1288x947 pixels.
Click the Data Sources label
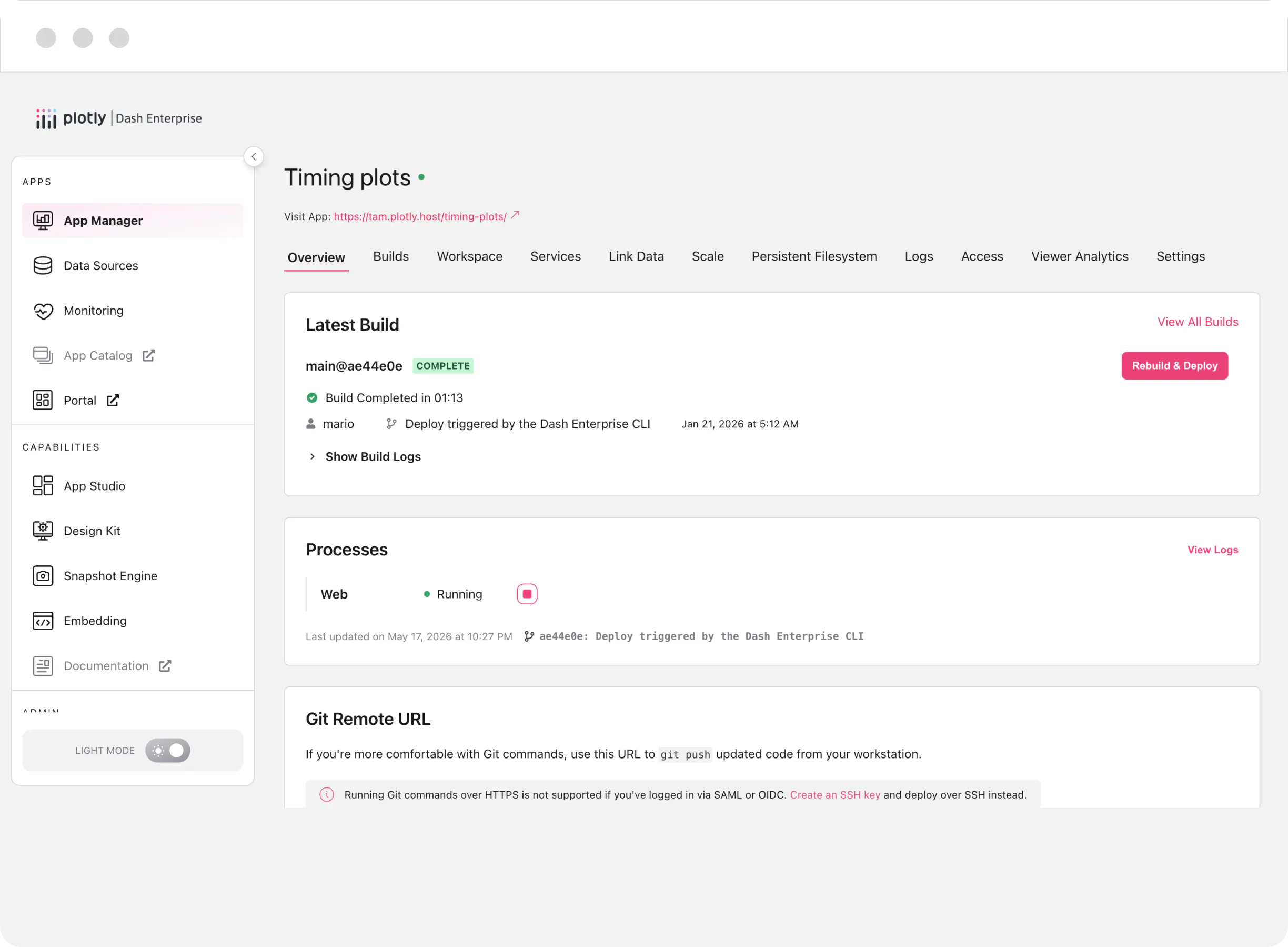click(101, 265)
